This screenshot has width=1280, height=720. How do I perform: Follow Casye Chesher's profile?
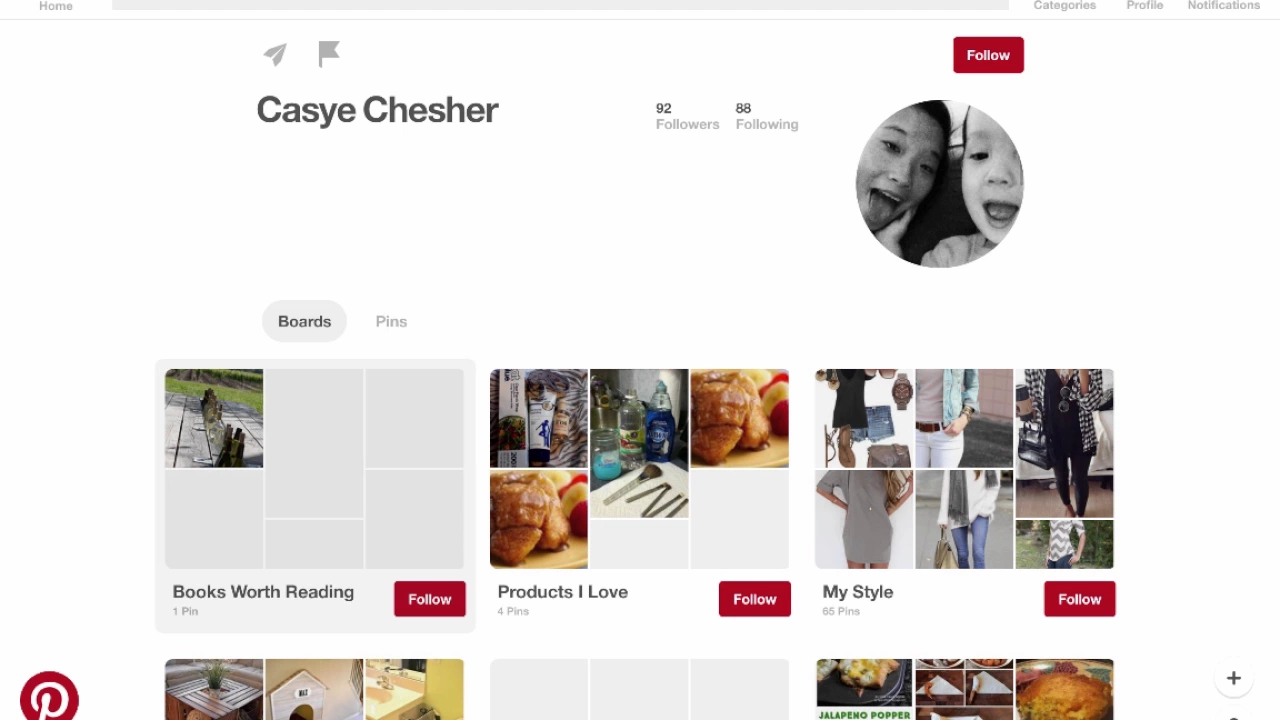click(988, 55)
